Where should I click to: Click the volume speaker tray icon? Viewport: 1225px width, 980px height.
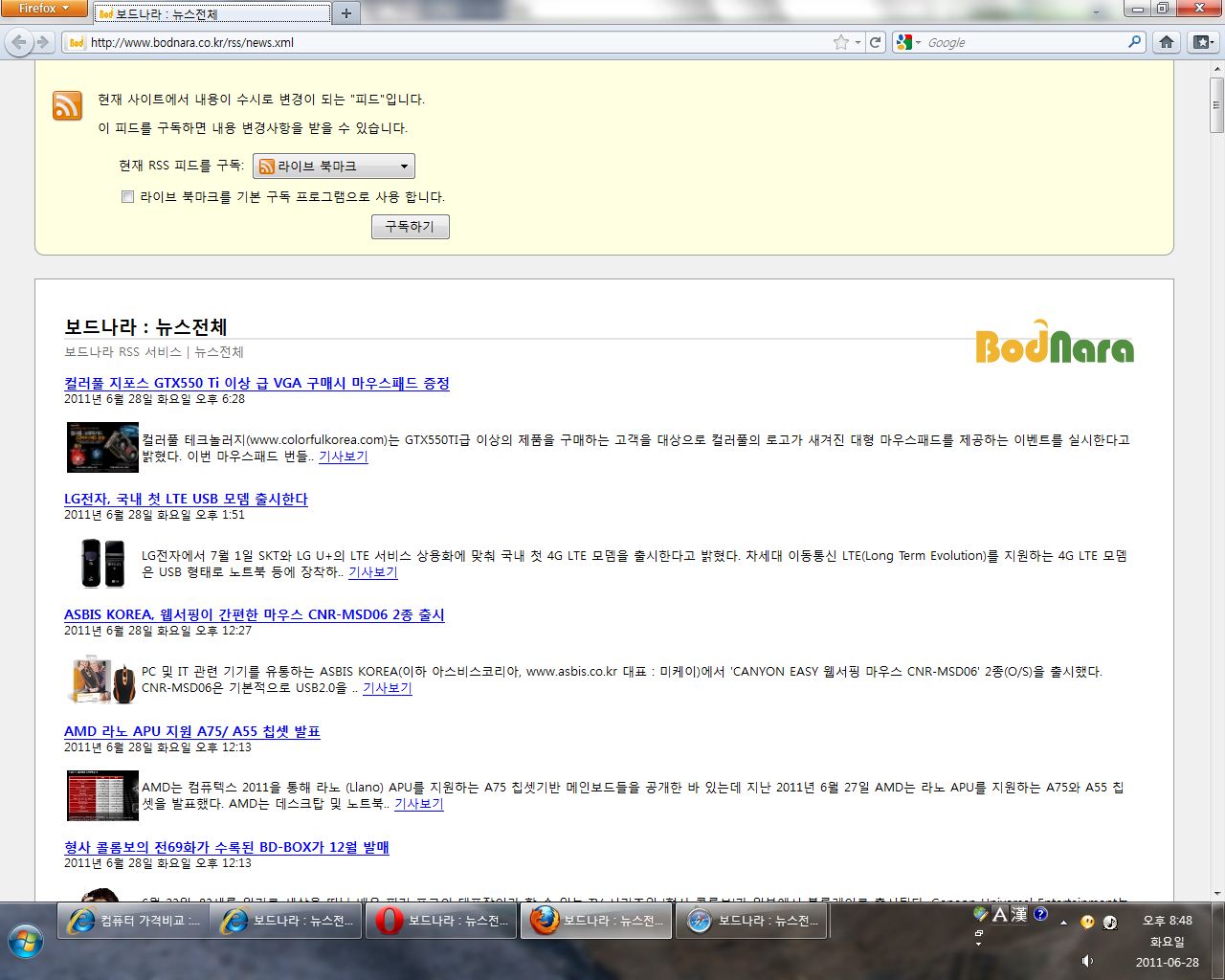[1087, 961]
